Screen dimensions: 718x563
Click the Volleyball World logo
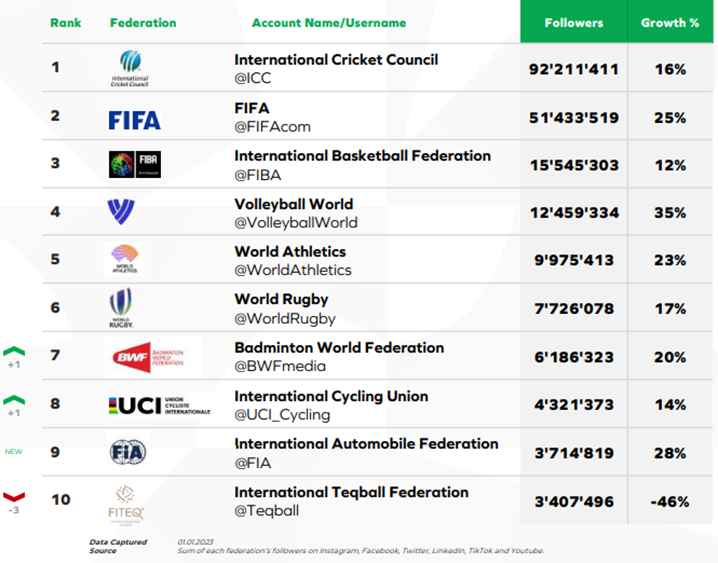[121, 212]
